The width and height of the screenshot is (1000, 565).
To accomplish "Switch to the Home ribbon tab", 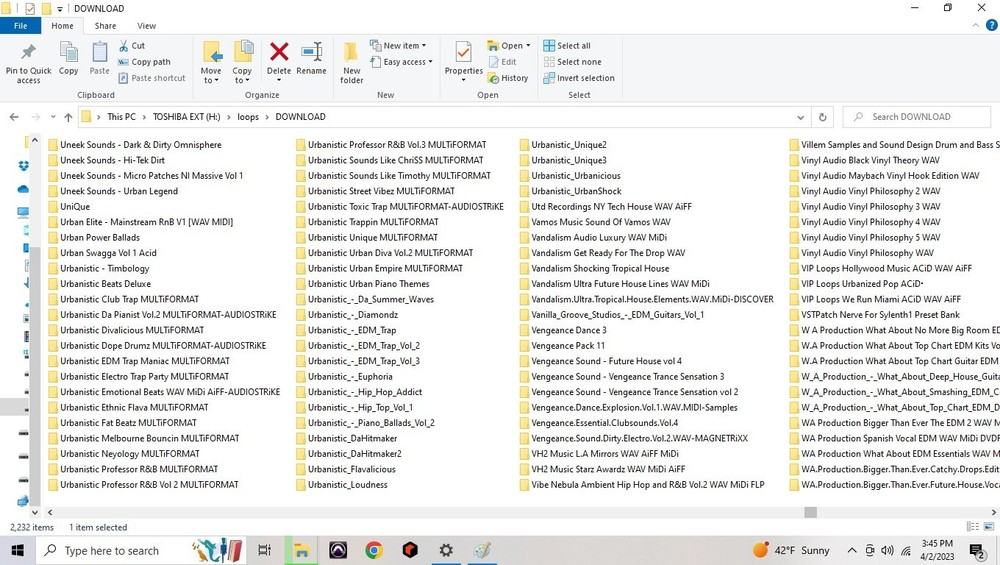I will coord(62,26).
